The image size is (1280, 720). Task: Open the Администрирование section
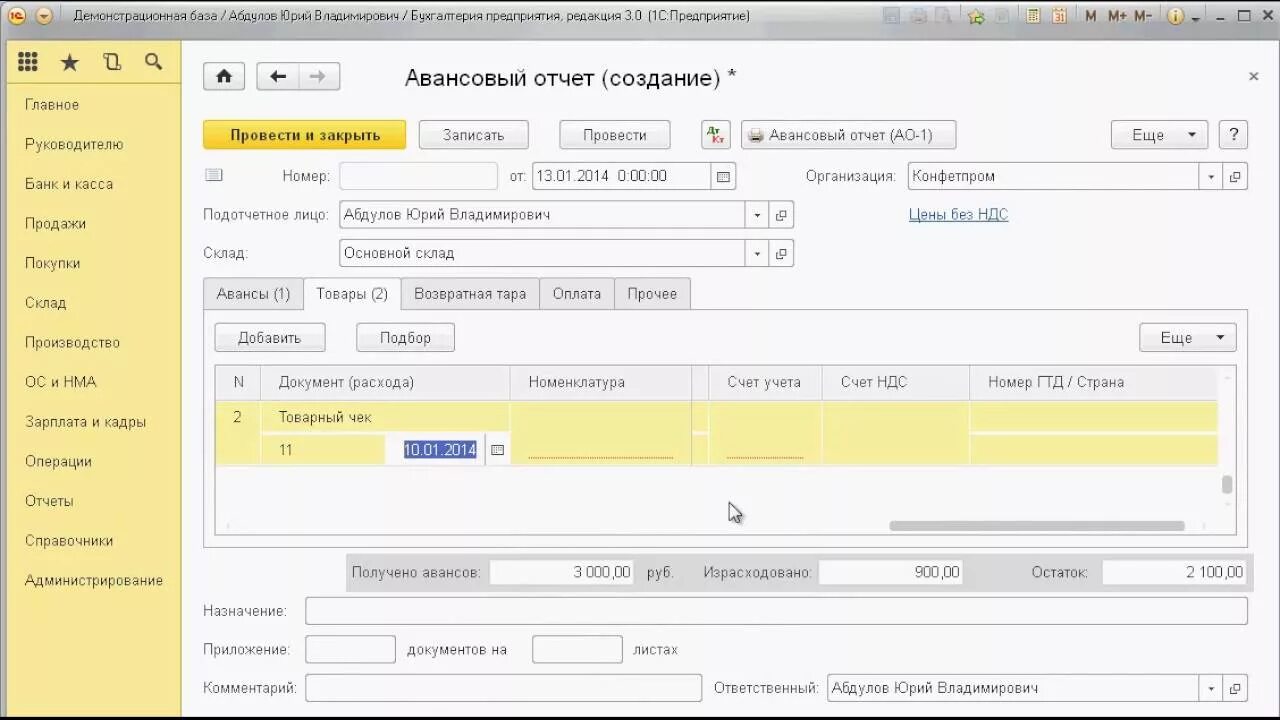[94, 580]
